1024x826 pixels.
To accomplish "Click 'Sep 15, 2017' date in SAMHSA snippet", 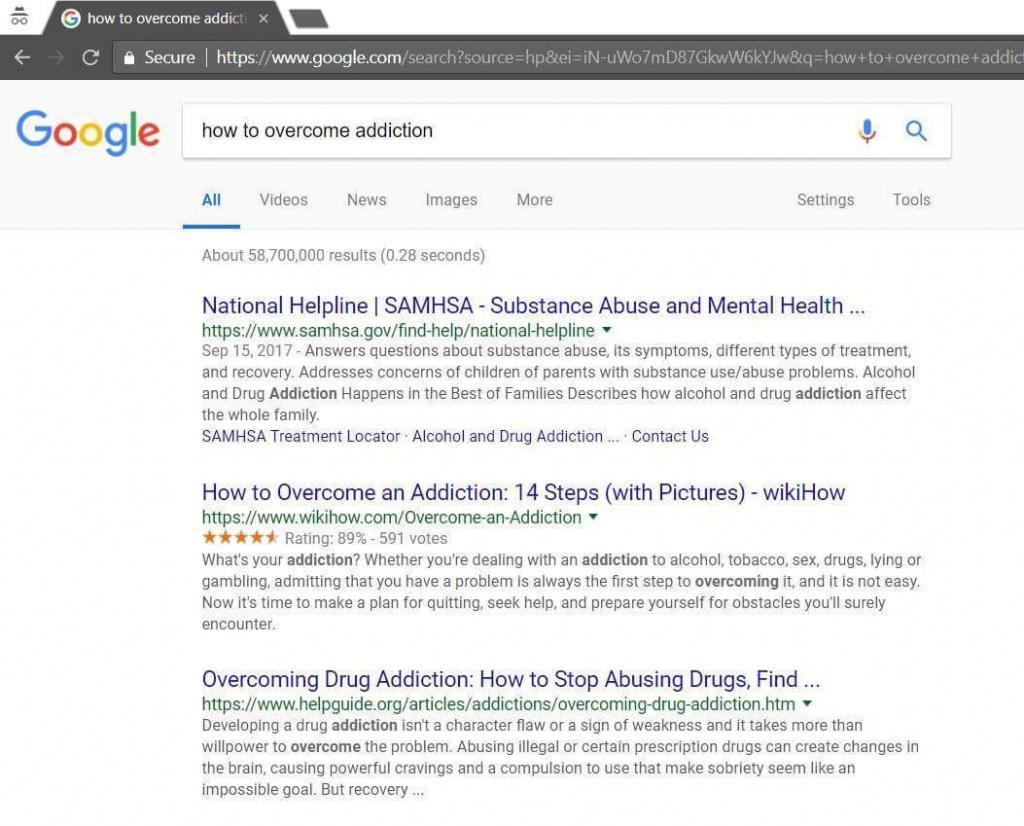I will point(247,351).
